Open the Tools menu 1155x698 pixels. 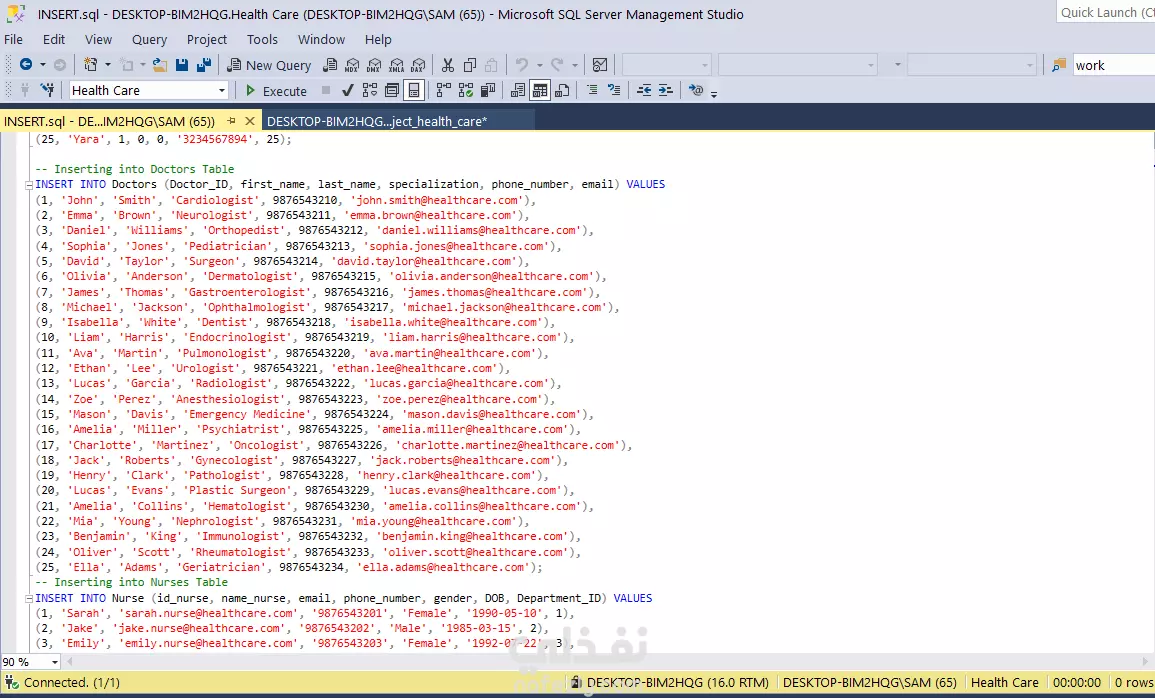pos(262,39)
